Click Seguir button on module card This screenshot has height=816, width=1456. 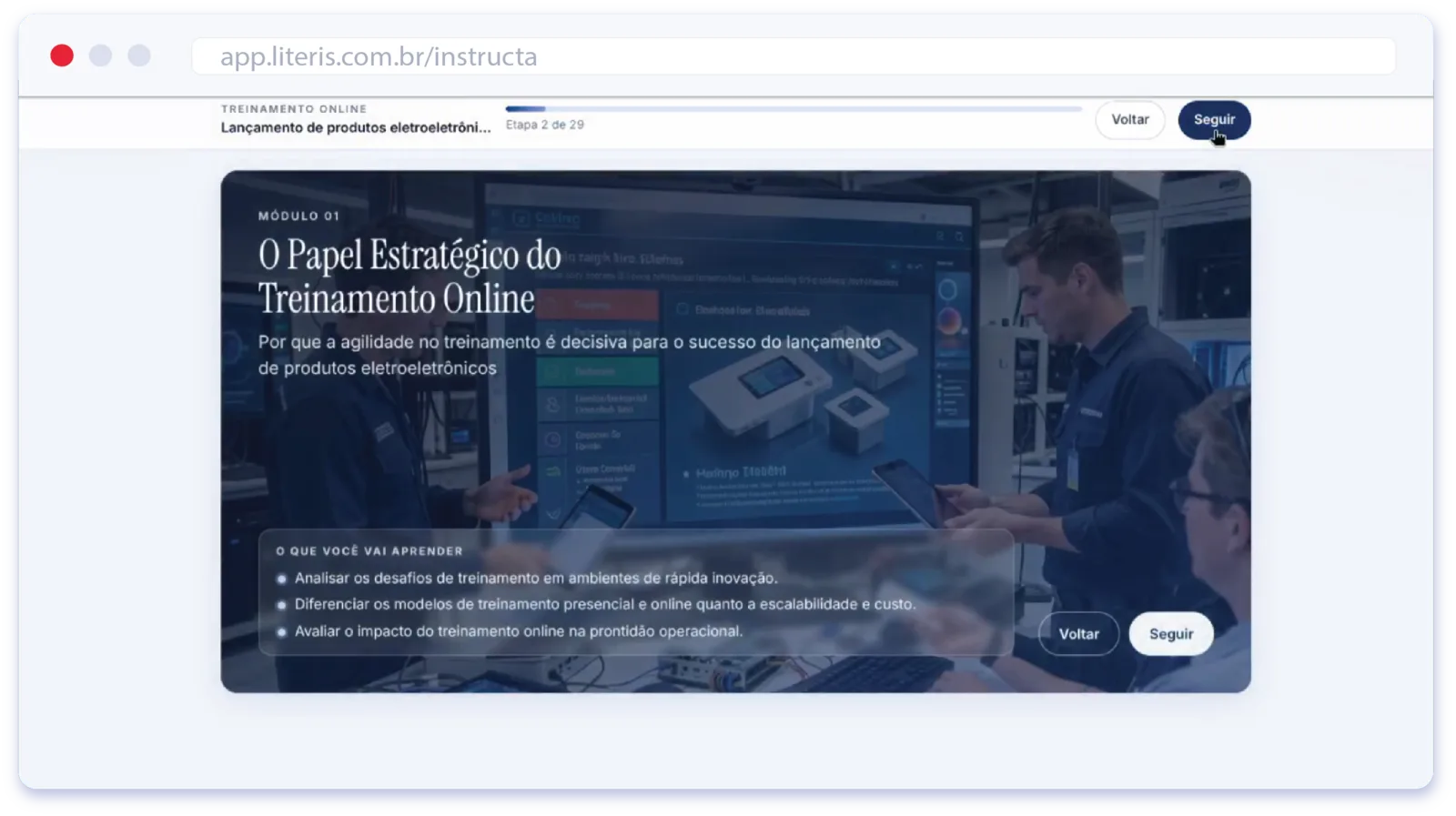(x=1170, y=634)
